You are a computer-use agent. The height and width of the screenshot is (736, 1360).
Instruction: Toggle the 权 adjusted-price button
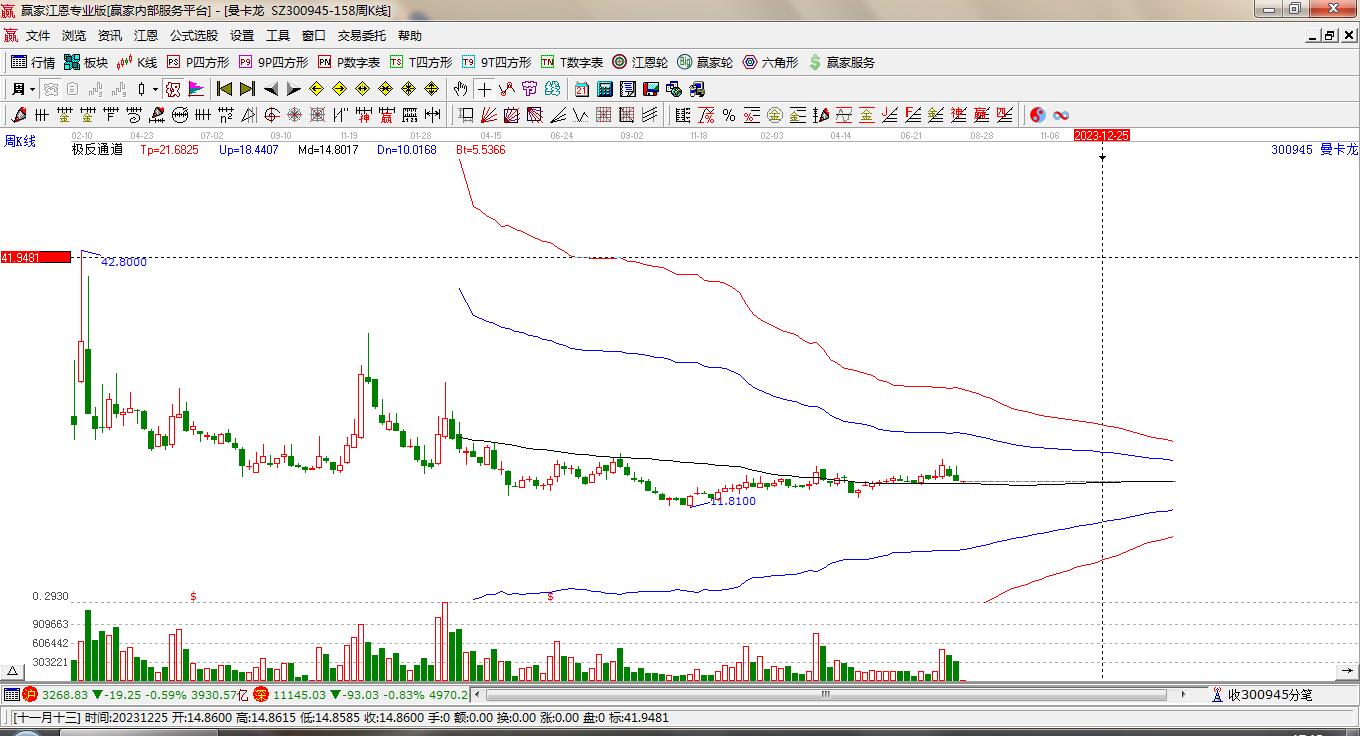pyautogui.click(x=173, y=89)
